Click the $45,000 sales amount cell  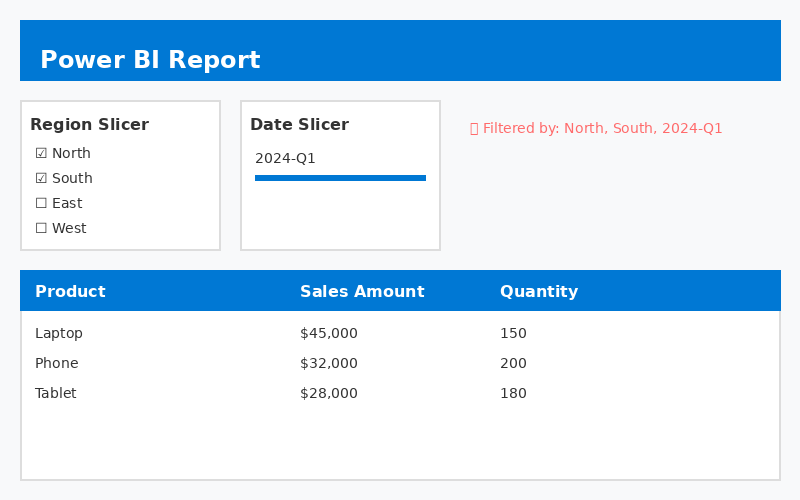[x=329, y=333]
